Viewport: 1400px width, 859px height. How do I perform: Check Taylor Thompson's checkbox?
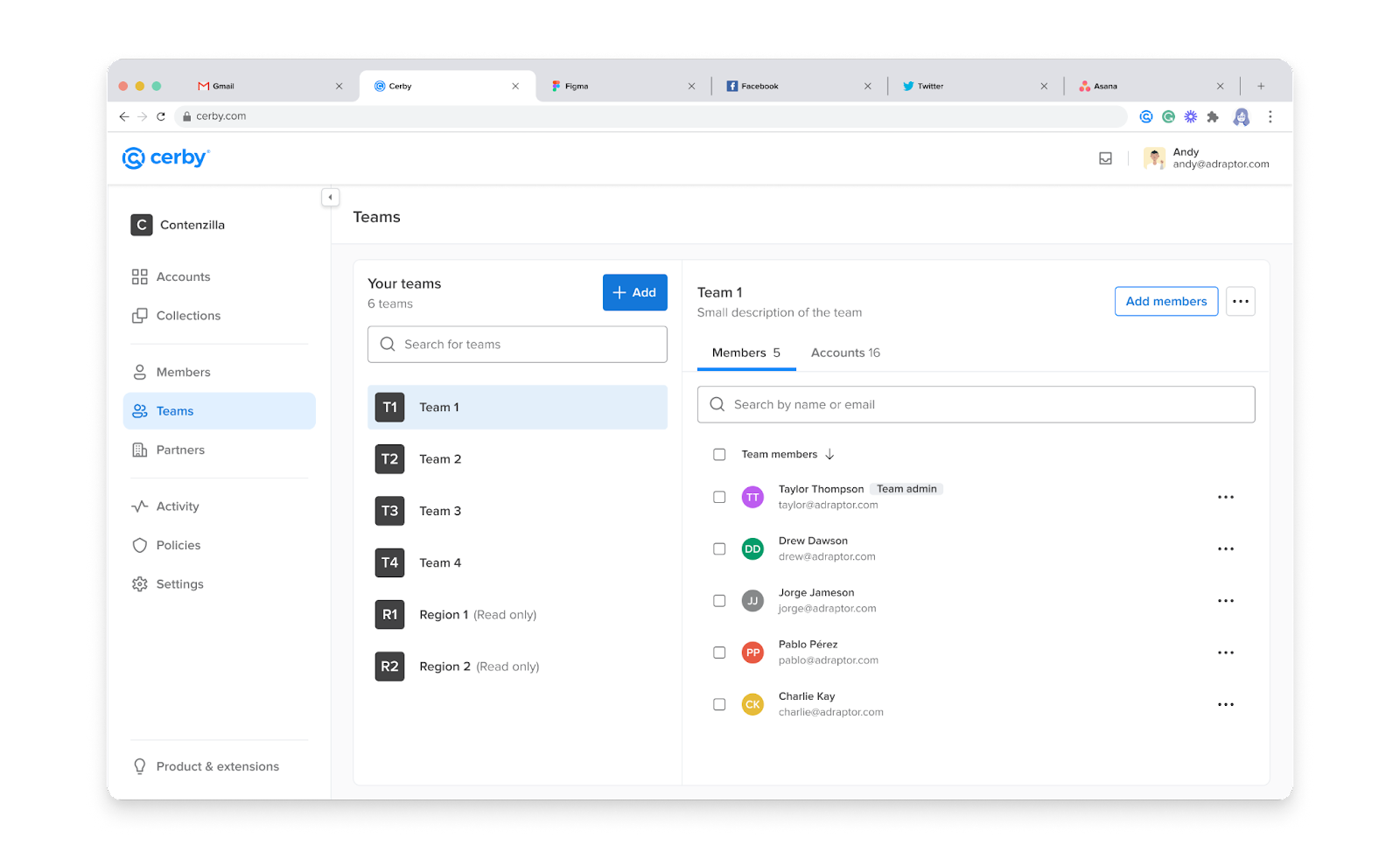tap(719, 497)
